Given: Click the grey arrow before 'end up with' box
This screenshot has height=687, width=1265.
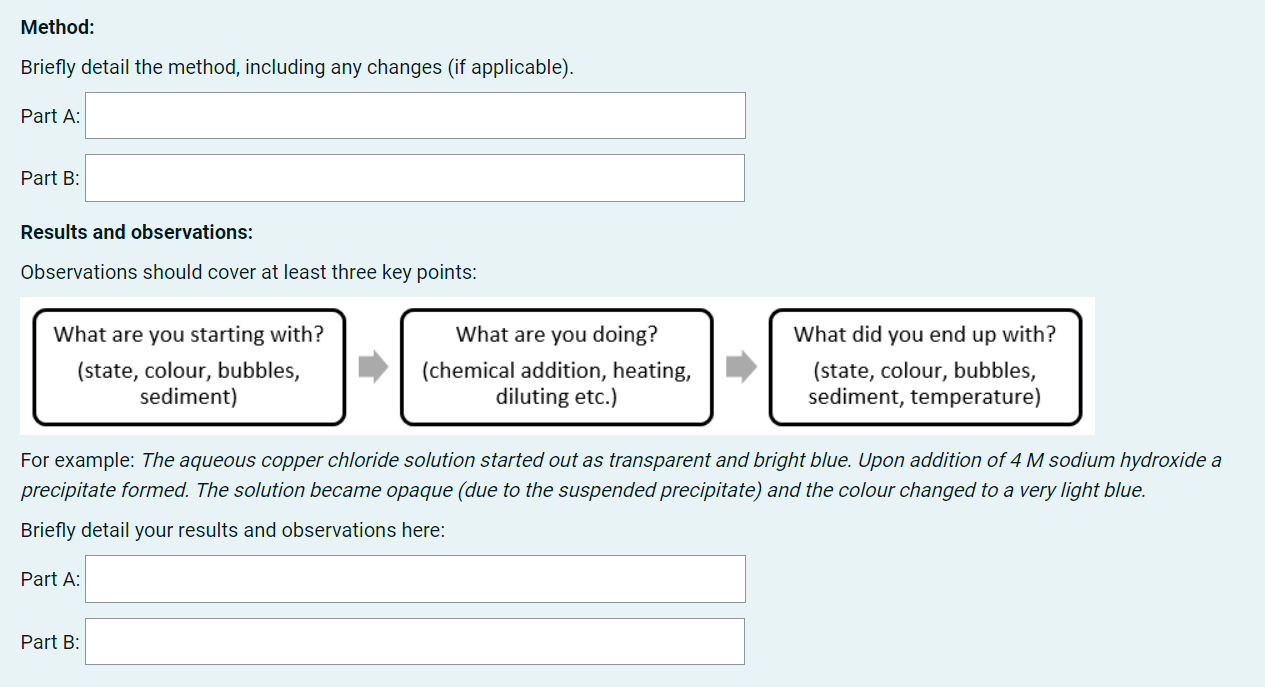Looking at the screenshot, I should pos(741,366).
